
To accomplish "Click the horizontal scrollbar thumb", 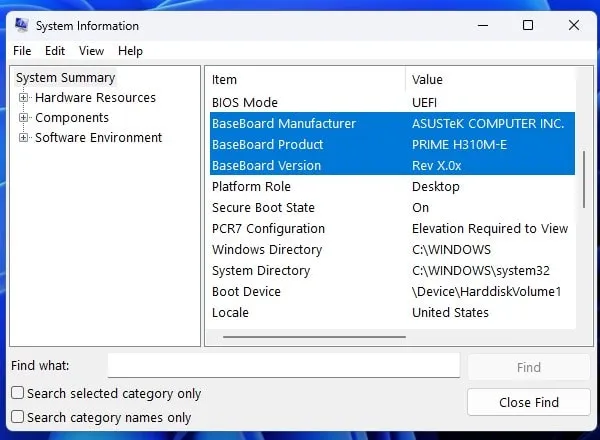I will click(314, 337).
